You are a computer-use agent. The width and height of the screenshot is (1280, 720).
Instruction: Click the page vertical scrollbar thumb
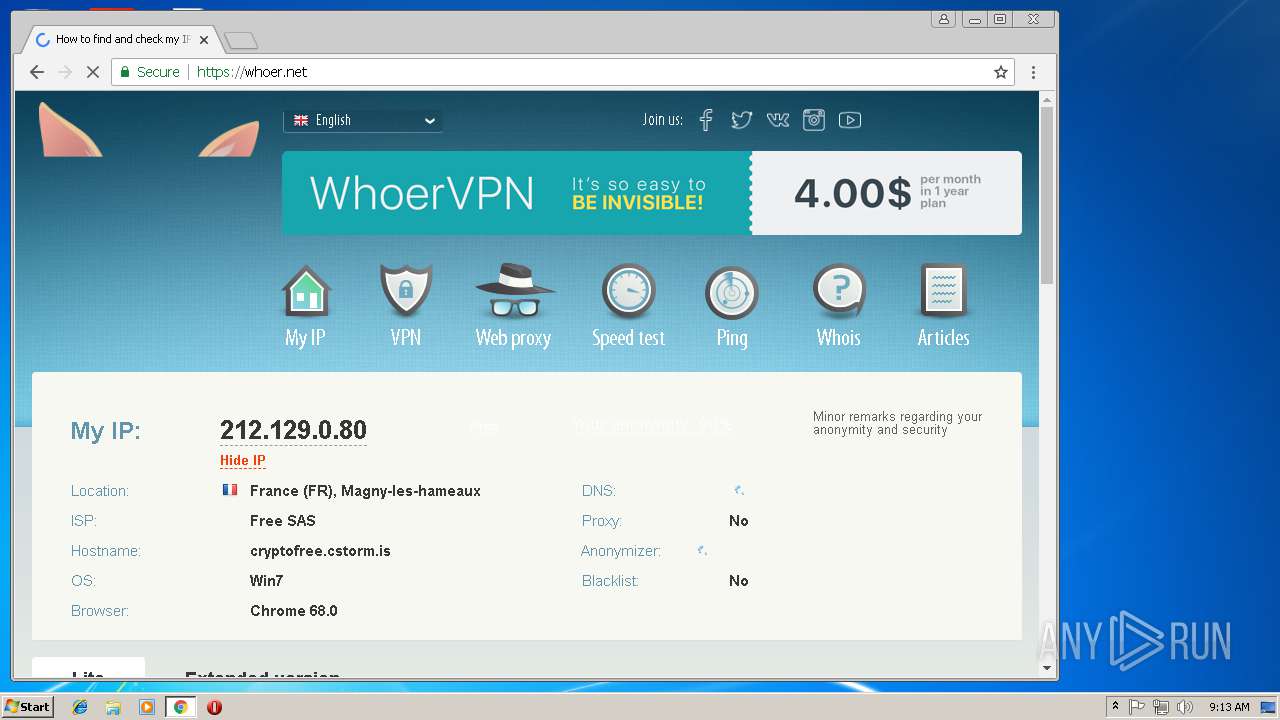click(x=1047, y=195)
